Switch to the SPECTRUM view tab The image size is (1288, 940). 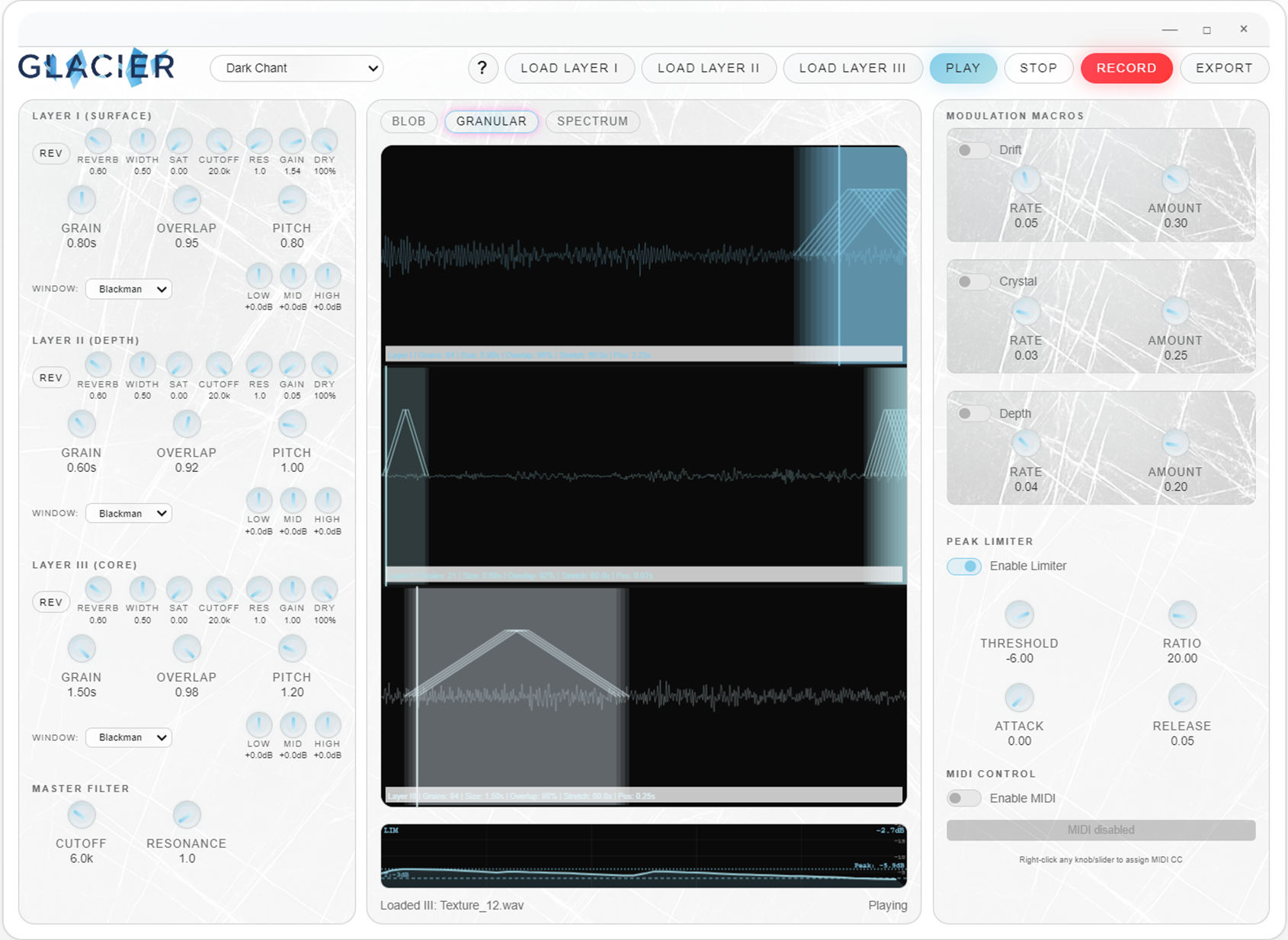tap(592, 121)
